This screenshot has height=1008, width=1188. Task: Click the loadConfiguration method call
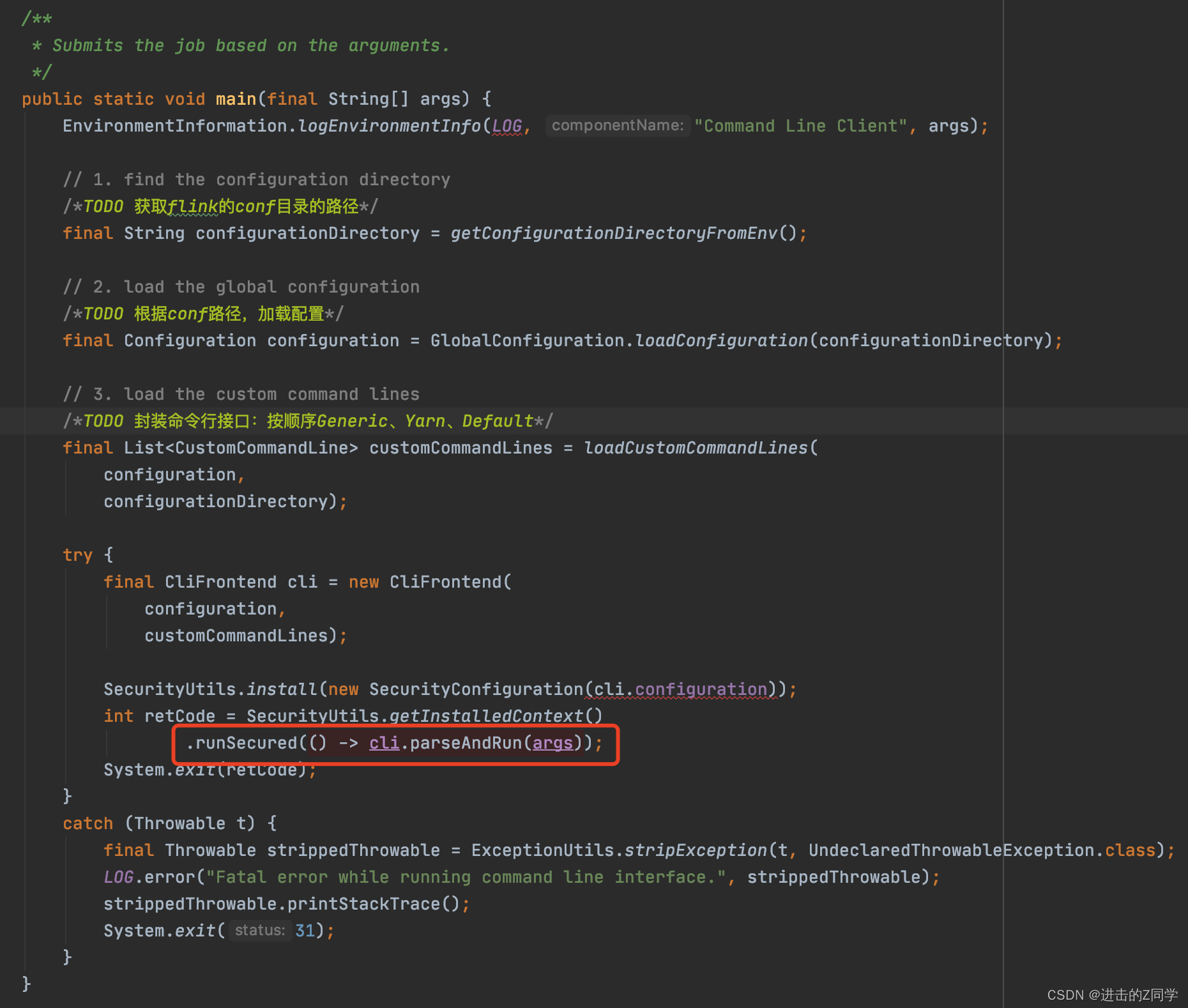[x=722, y=340]
